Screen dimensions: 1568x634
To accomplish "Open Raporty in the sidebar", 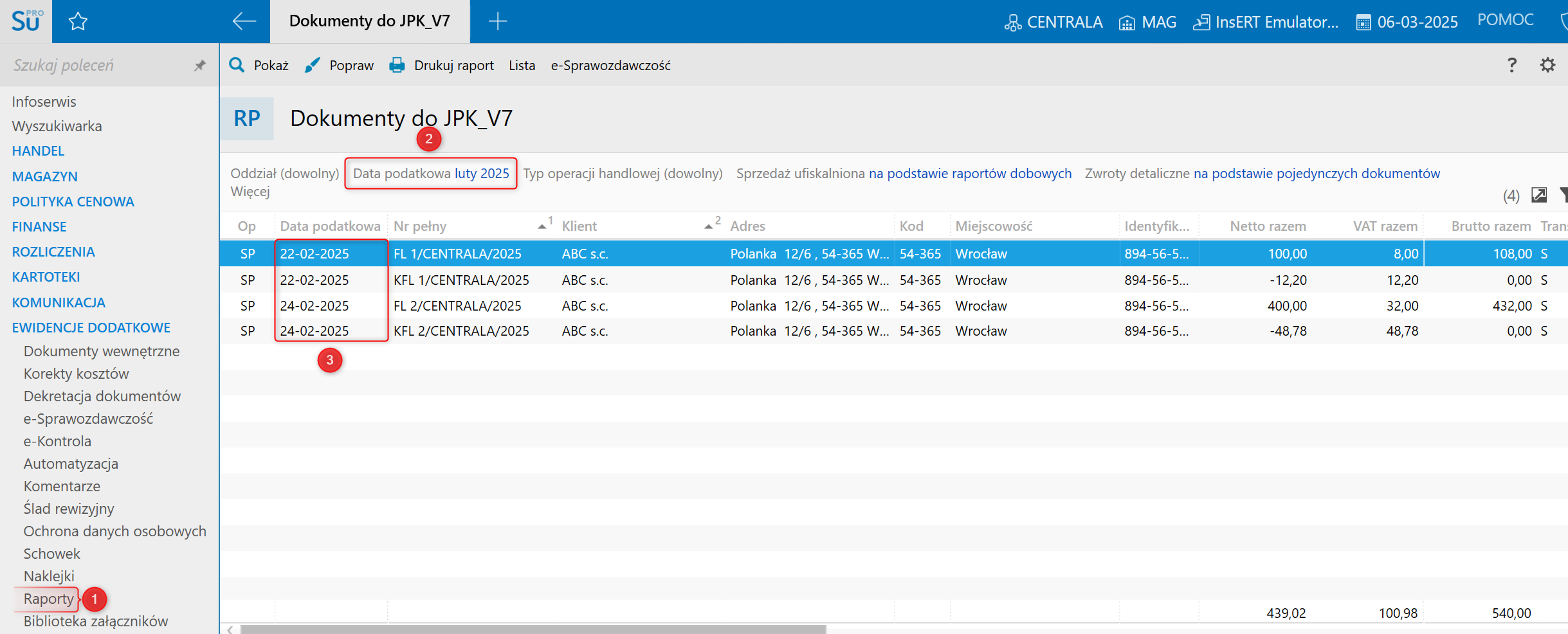I will (49, 599).
